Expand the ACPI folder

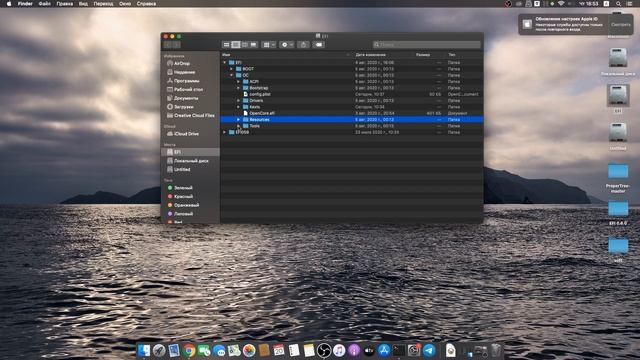[x=238, y=82]
